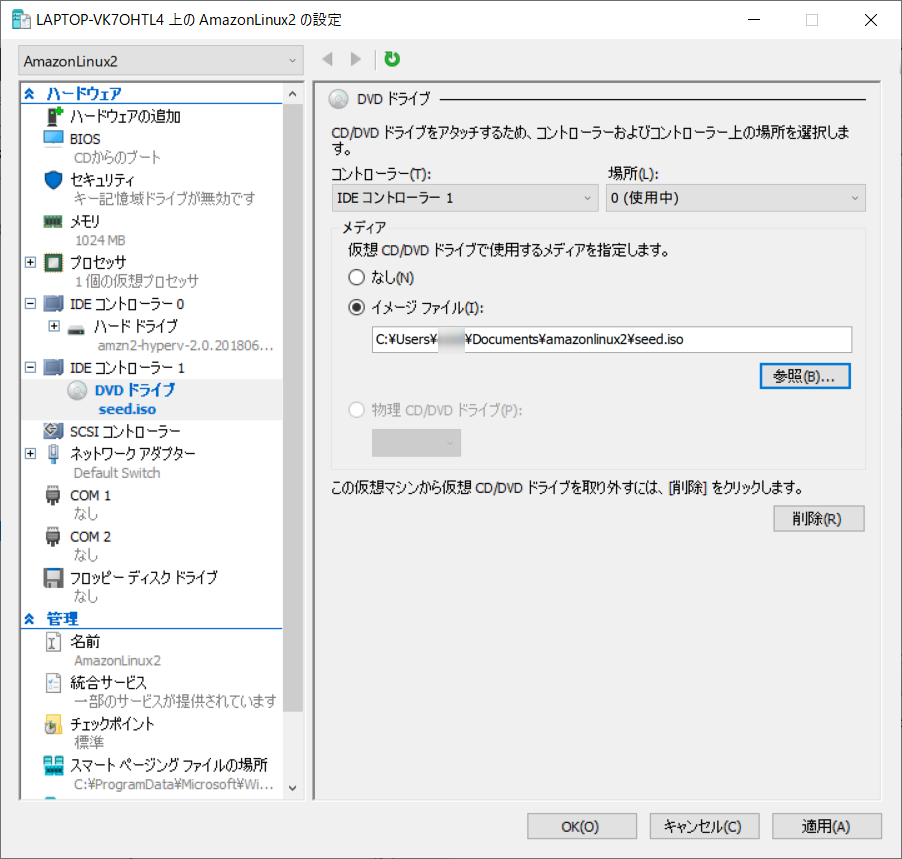Image resolution: width=902 pixels, height=859 pixels.
Task: Expand the プロセッサ tree node
Action: 30,262
